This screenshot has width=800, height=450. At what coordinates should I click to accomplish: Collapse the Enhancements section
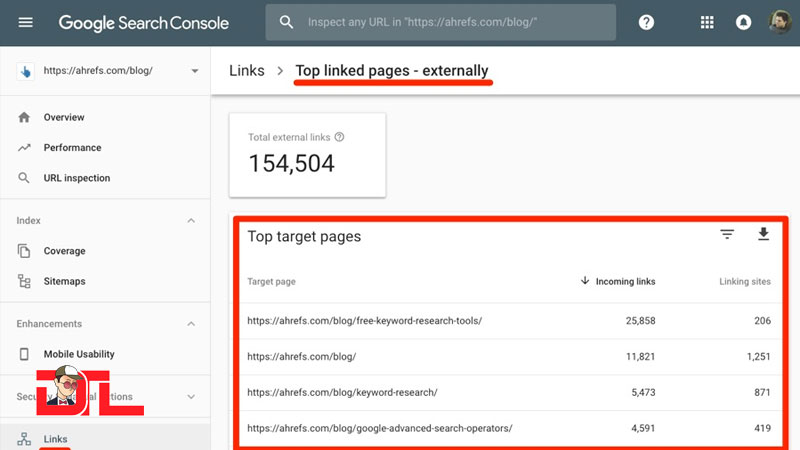click(x=192, y=324)
